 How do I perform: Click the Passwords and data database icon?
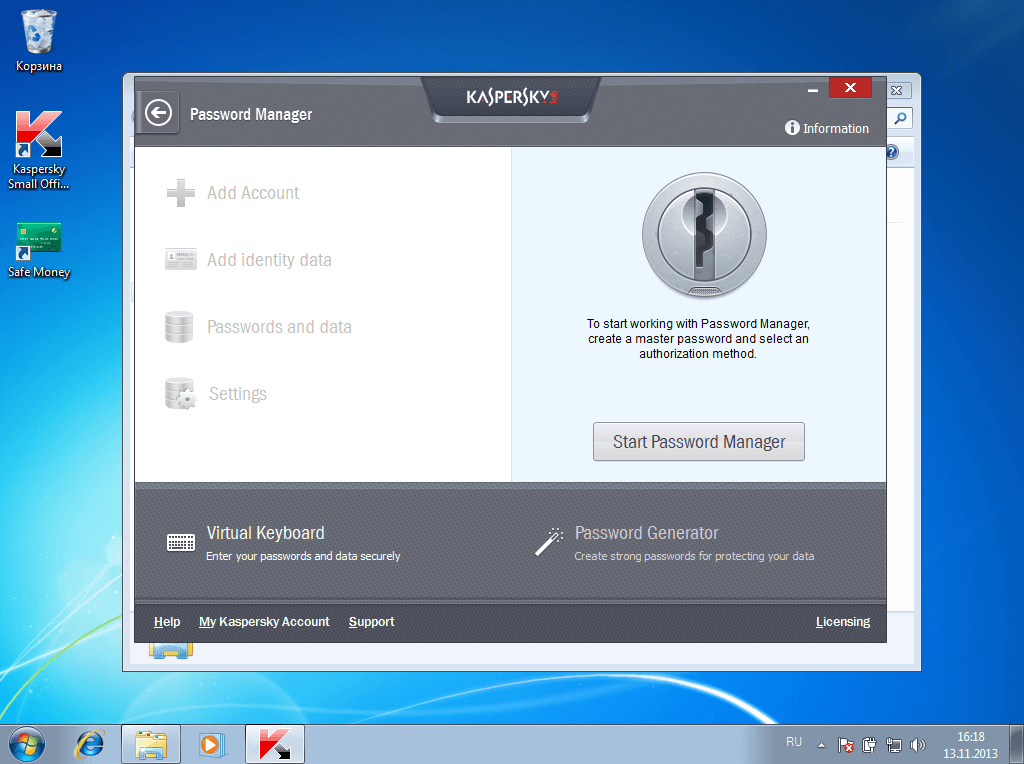tap(179, 326)
